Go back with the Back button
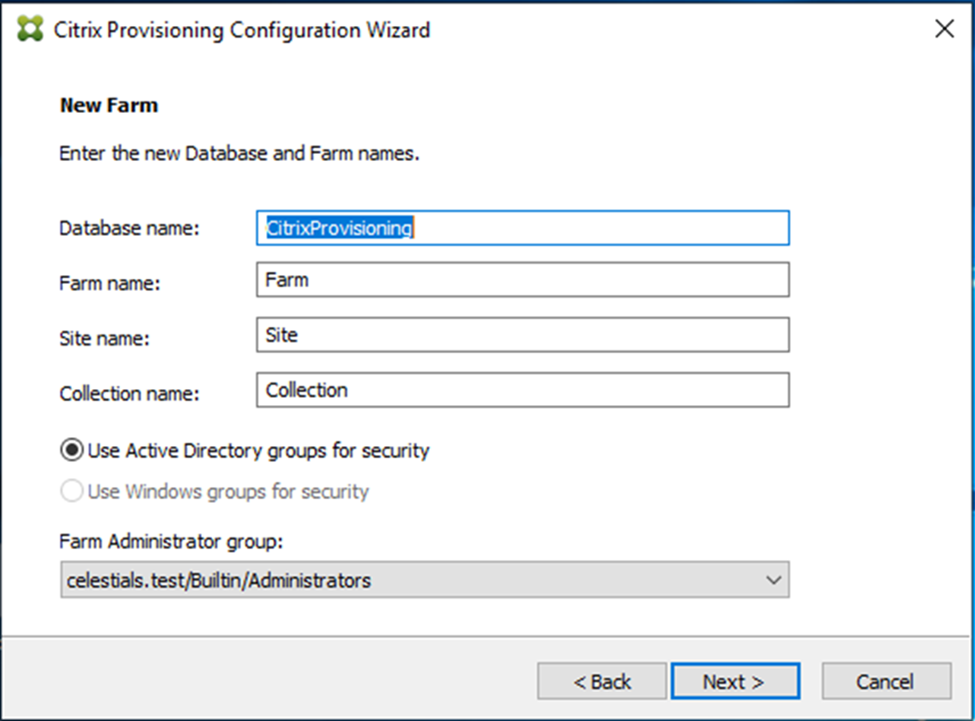Image resolution: width=975 pixels, height=721 pixels. (602, 682)
